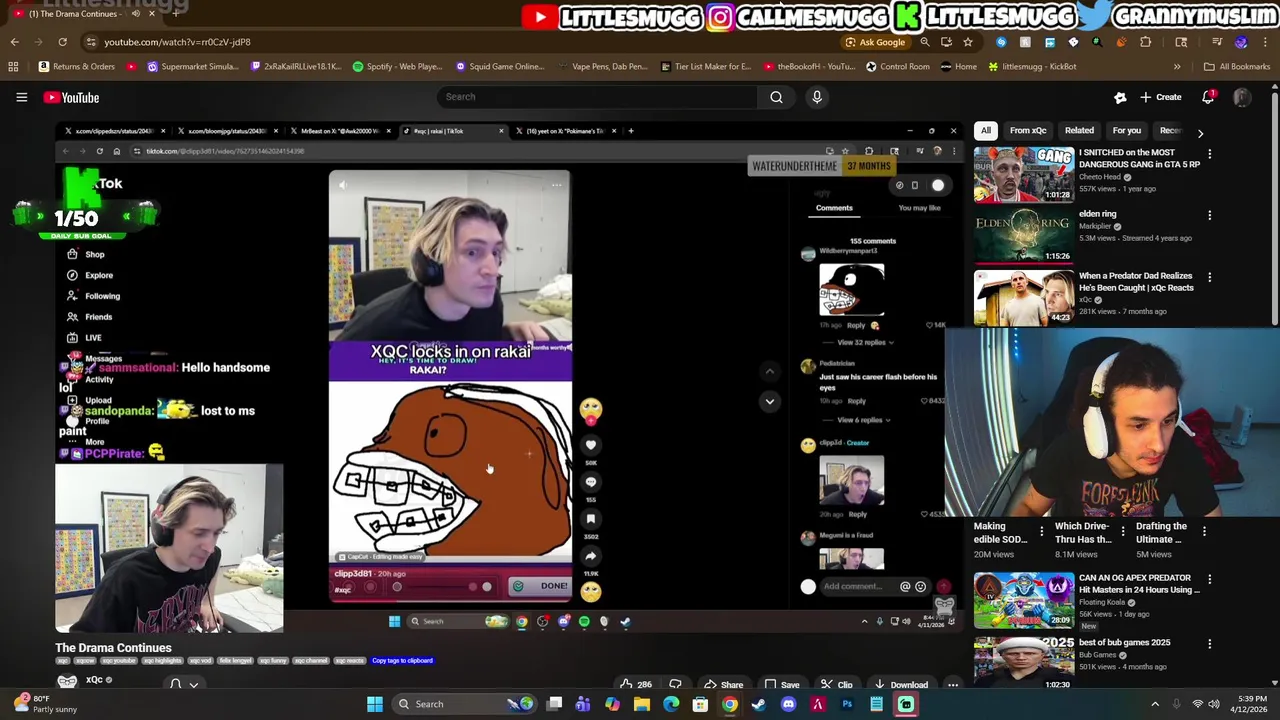Viewport: 1280px width, 720px height.
Task: Open the YouTube guide hamburger menu
Action: click(21, 97)
